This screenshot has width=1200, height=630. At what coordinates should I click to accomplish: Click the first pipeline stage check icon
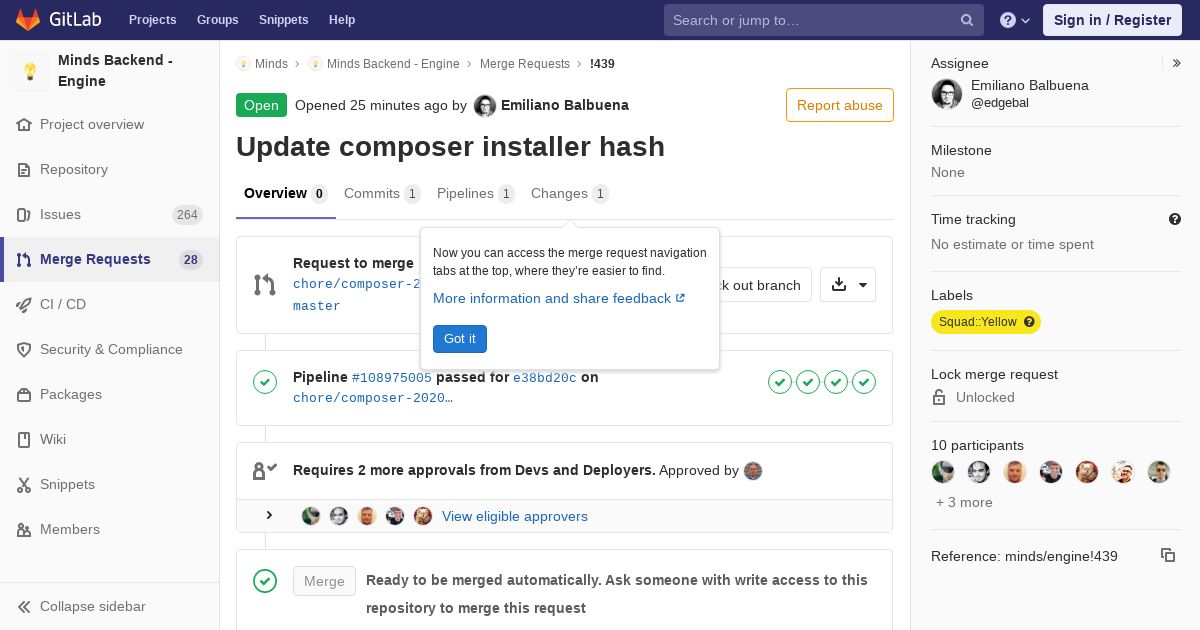pyautogui.click(x=780, y=382)
